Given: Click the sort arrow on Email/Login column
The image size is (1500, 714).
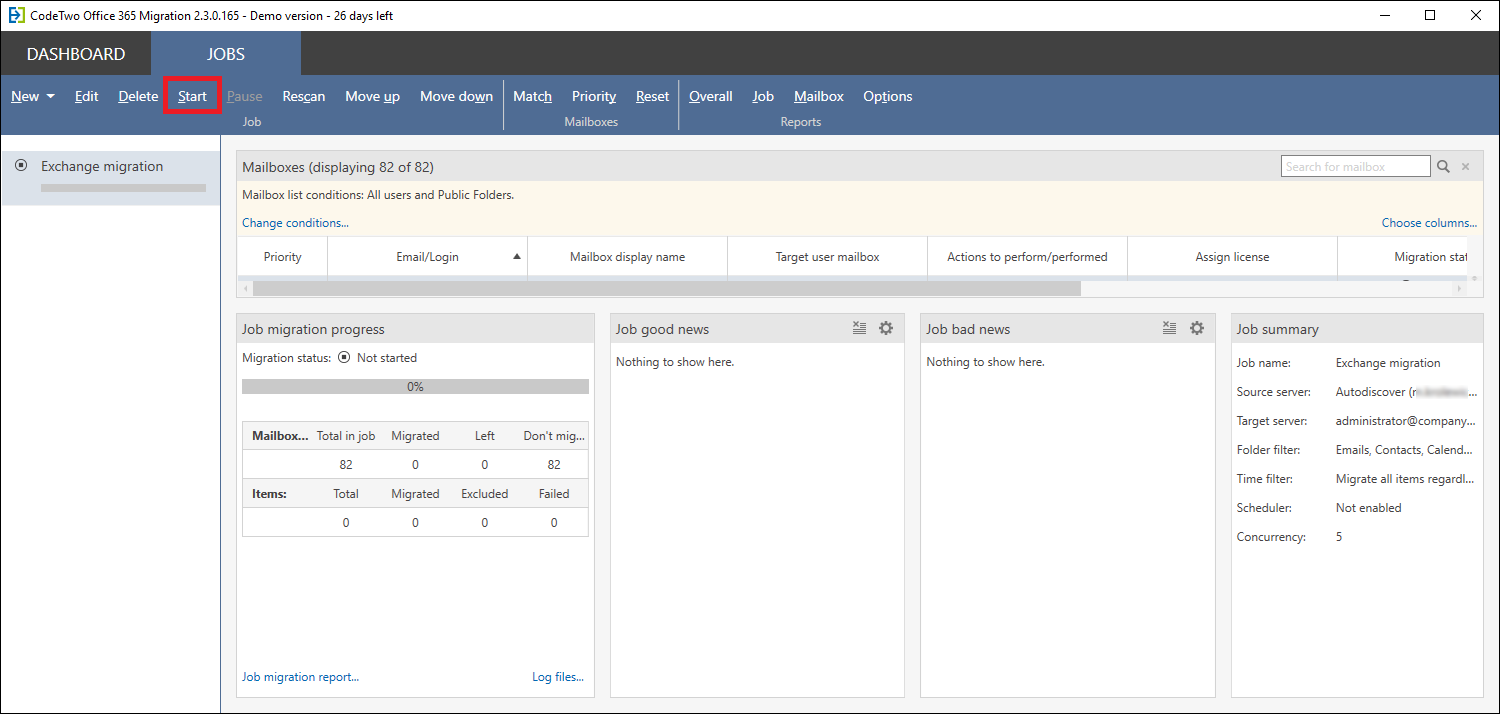Looking at the screenshot, I should click(x=518, y=256).
